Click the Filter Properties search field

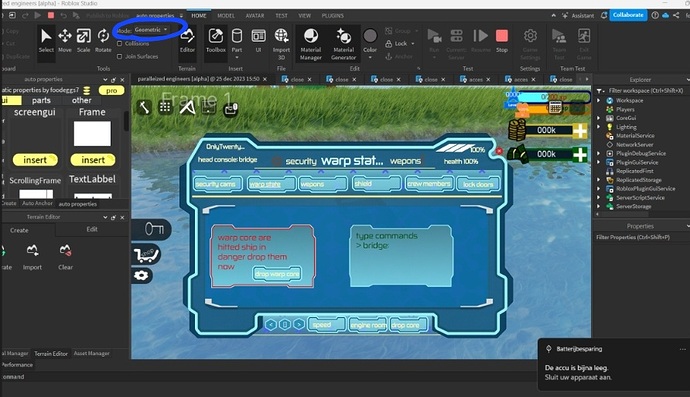[x=641, y=237]
